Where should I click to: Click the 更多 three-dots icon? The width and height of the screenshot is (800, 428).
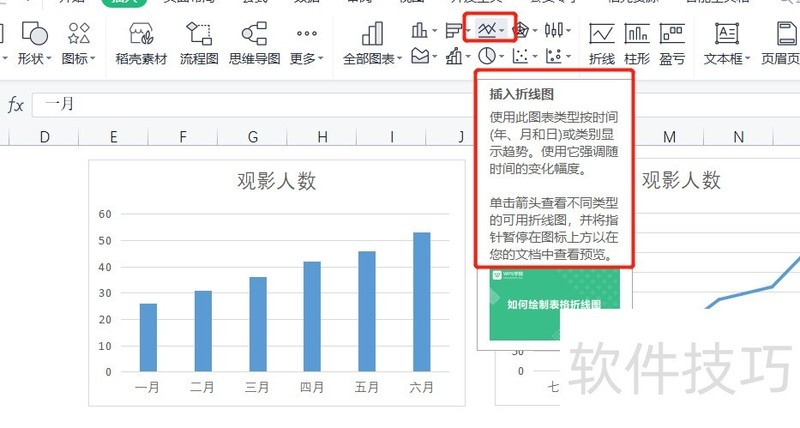(x=307, y=34)
